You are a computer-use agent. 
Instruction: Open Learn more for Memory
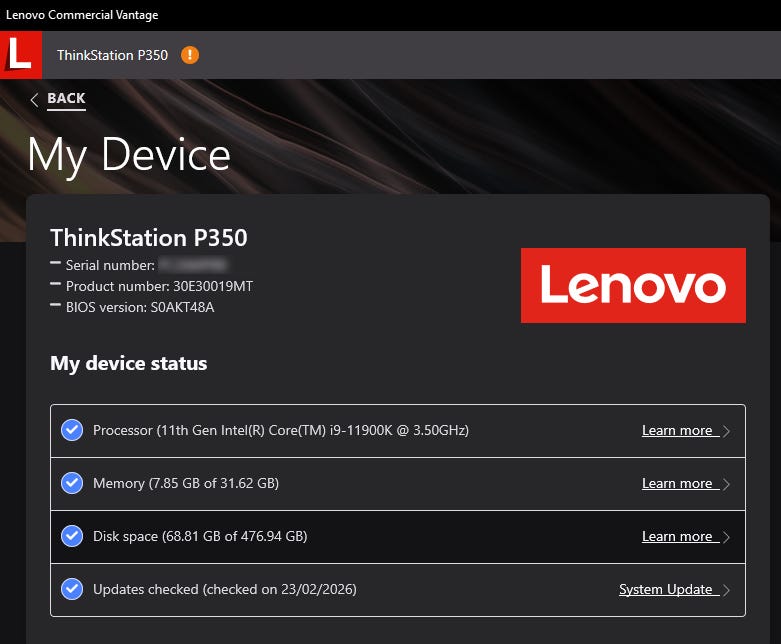[677, 484]
